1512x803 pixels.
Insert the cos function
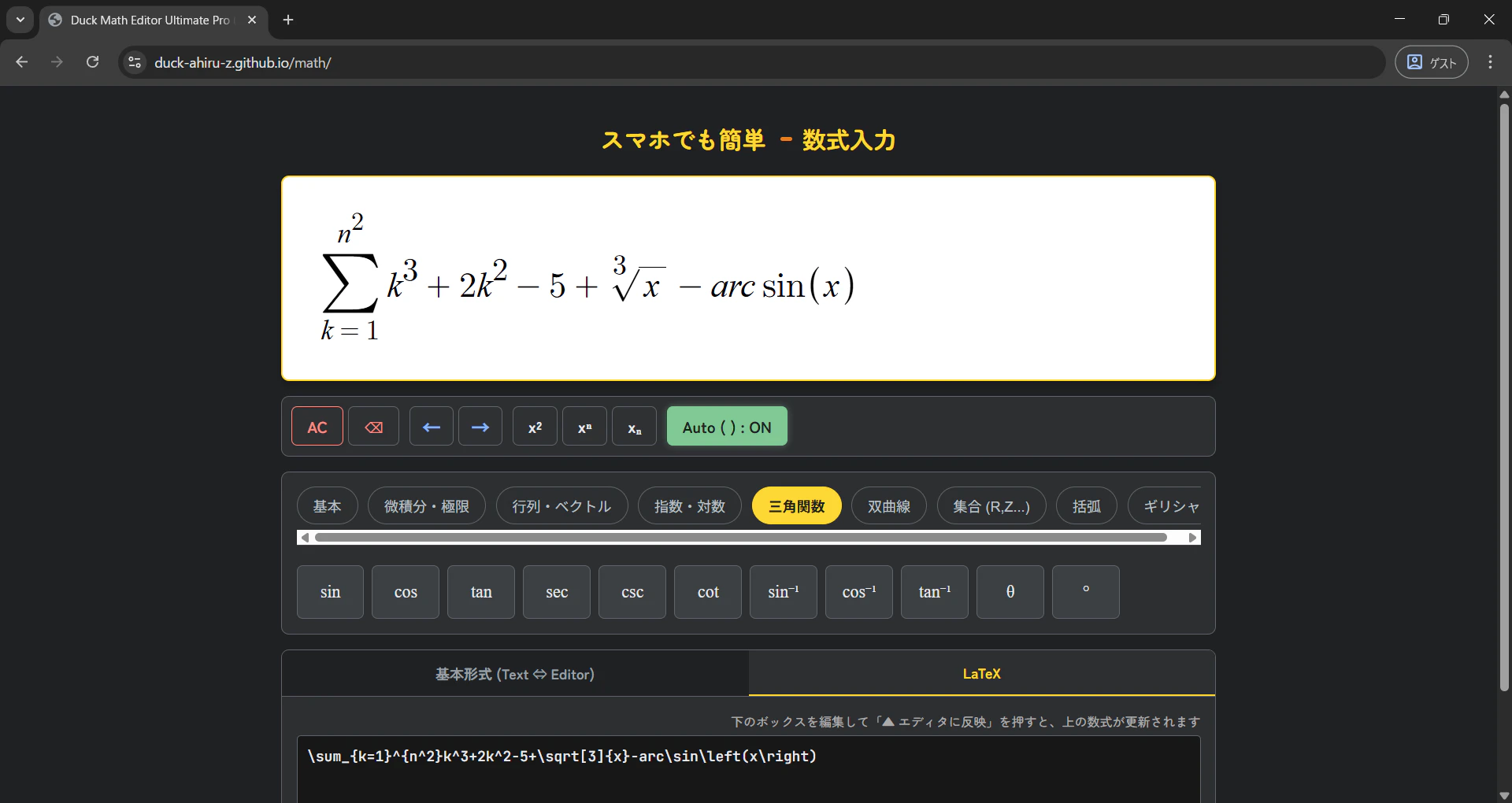click(406, 592)
